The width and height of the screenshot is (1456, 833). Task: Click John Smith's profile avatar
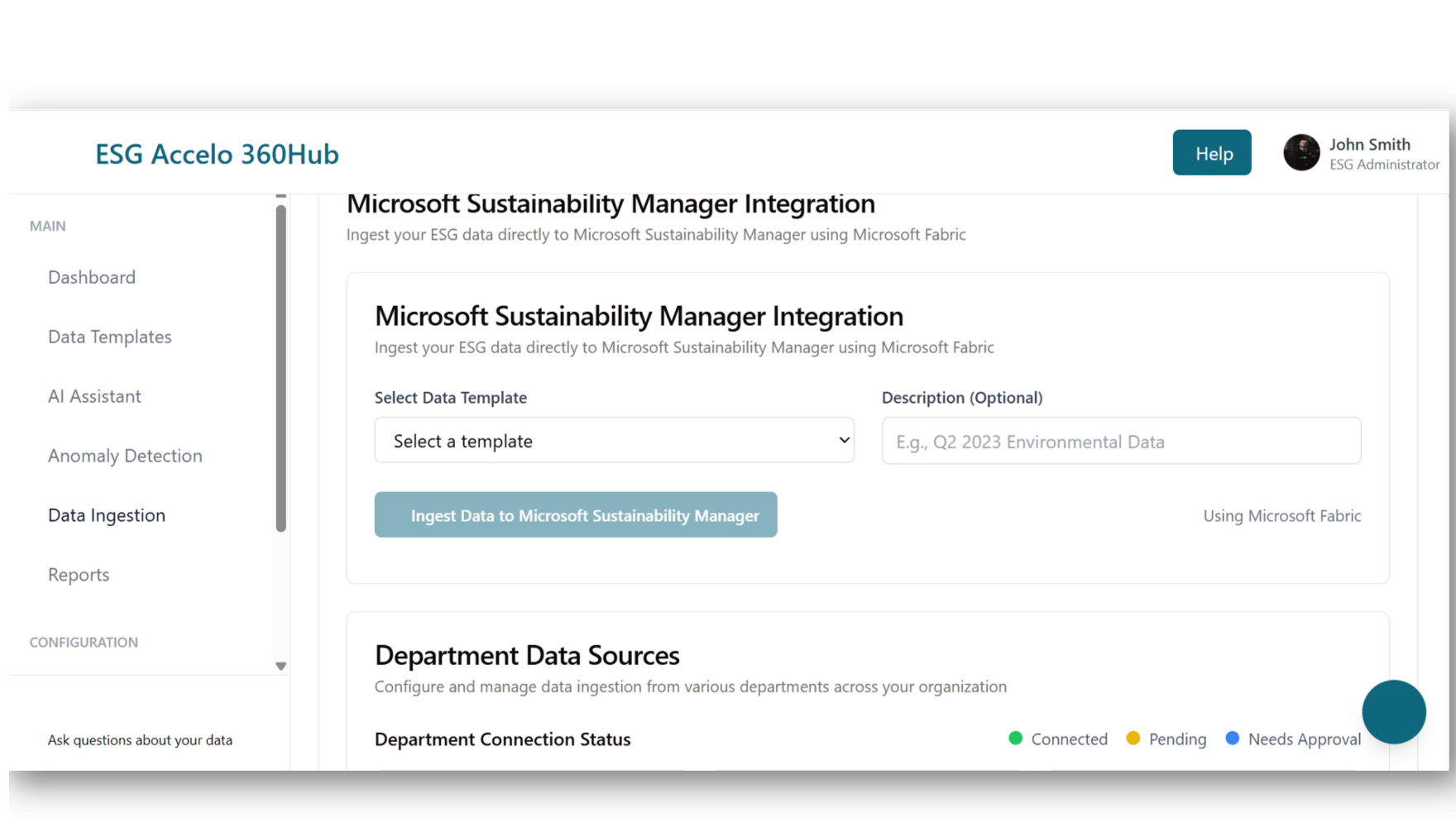(x=1301, y=153)
